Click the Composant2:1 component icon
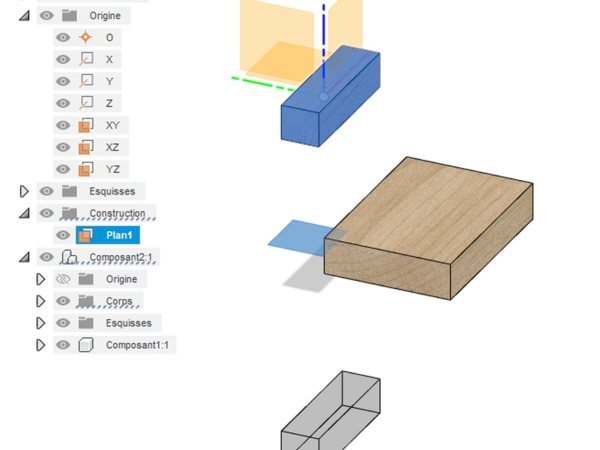Image resolution: width=600 pixels, height=450 pixels. point(69,257)
